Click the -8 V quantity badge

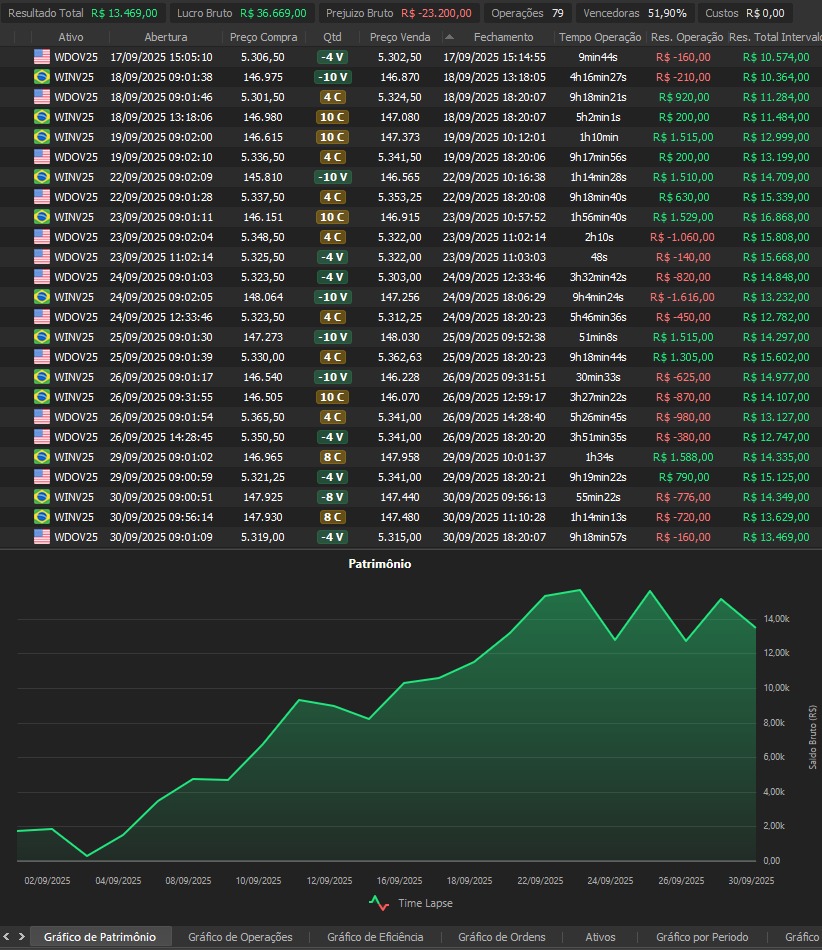[x=332, y=497]
